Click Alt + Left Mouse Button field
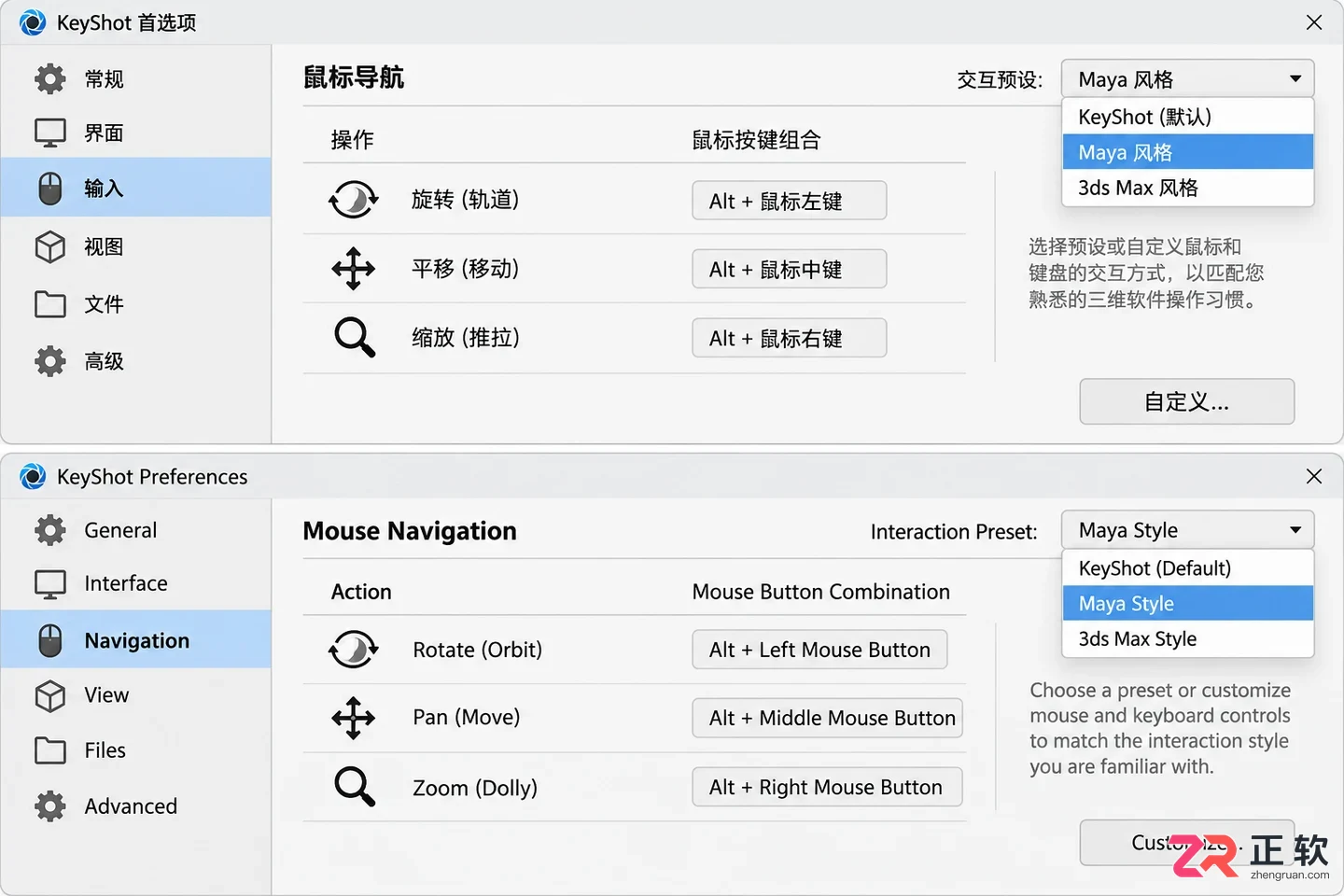This screenshot has height=896, width=1344. [819, 650]
